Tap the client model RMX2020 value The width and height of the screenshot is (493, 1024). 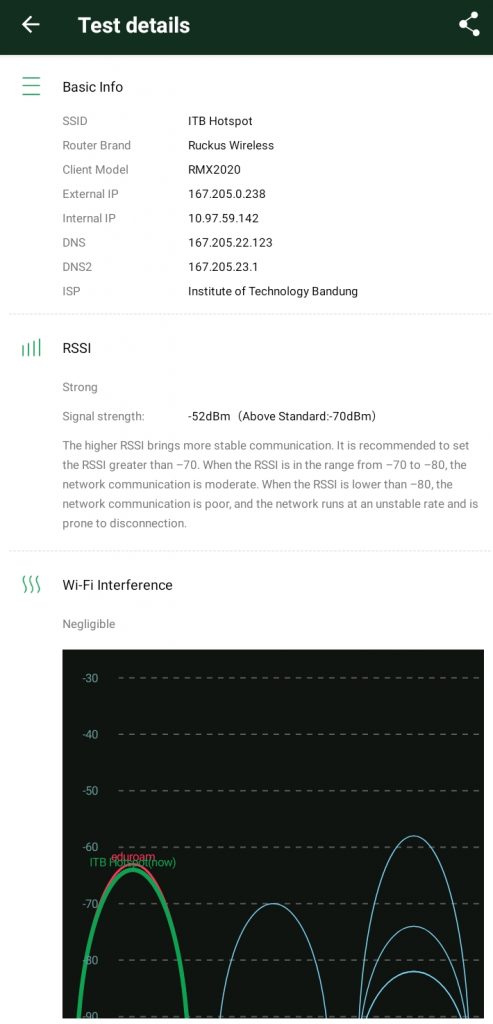pos(214,170)
